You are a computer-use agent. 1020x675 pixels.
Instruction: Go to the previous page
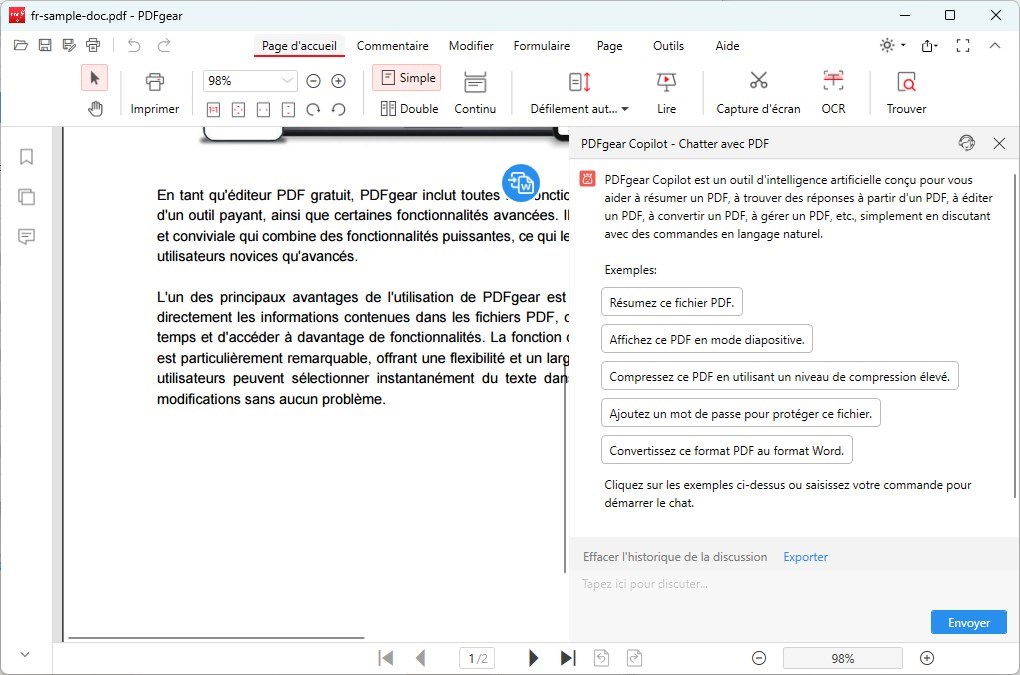(x=420, y=658)
